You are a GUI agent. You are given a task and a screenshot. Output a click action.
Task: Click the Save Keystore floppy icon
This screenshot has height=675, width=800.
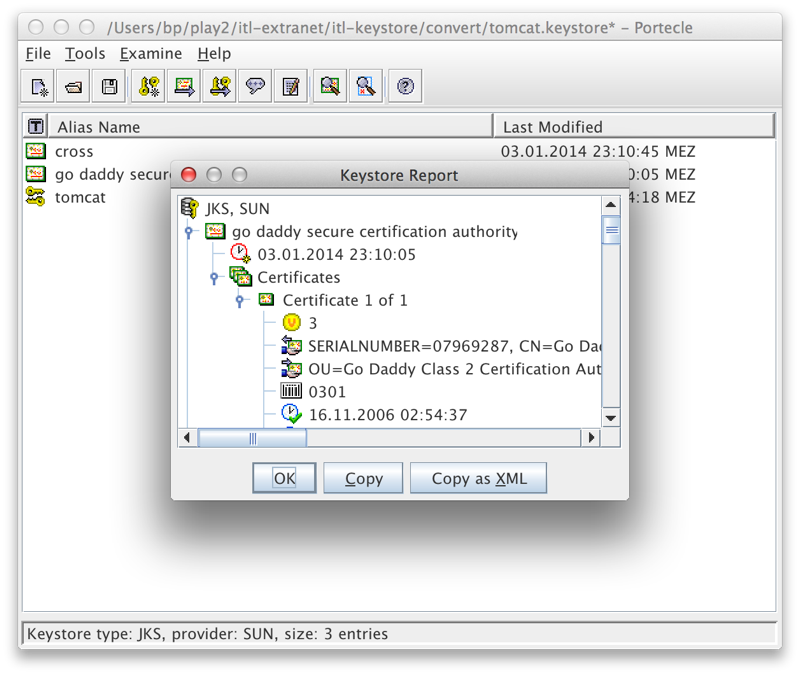[x=109, y=86]
